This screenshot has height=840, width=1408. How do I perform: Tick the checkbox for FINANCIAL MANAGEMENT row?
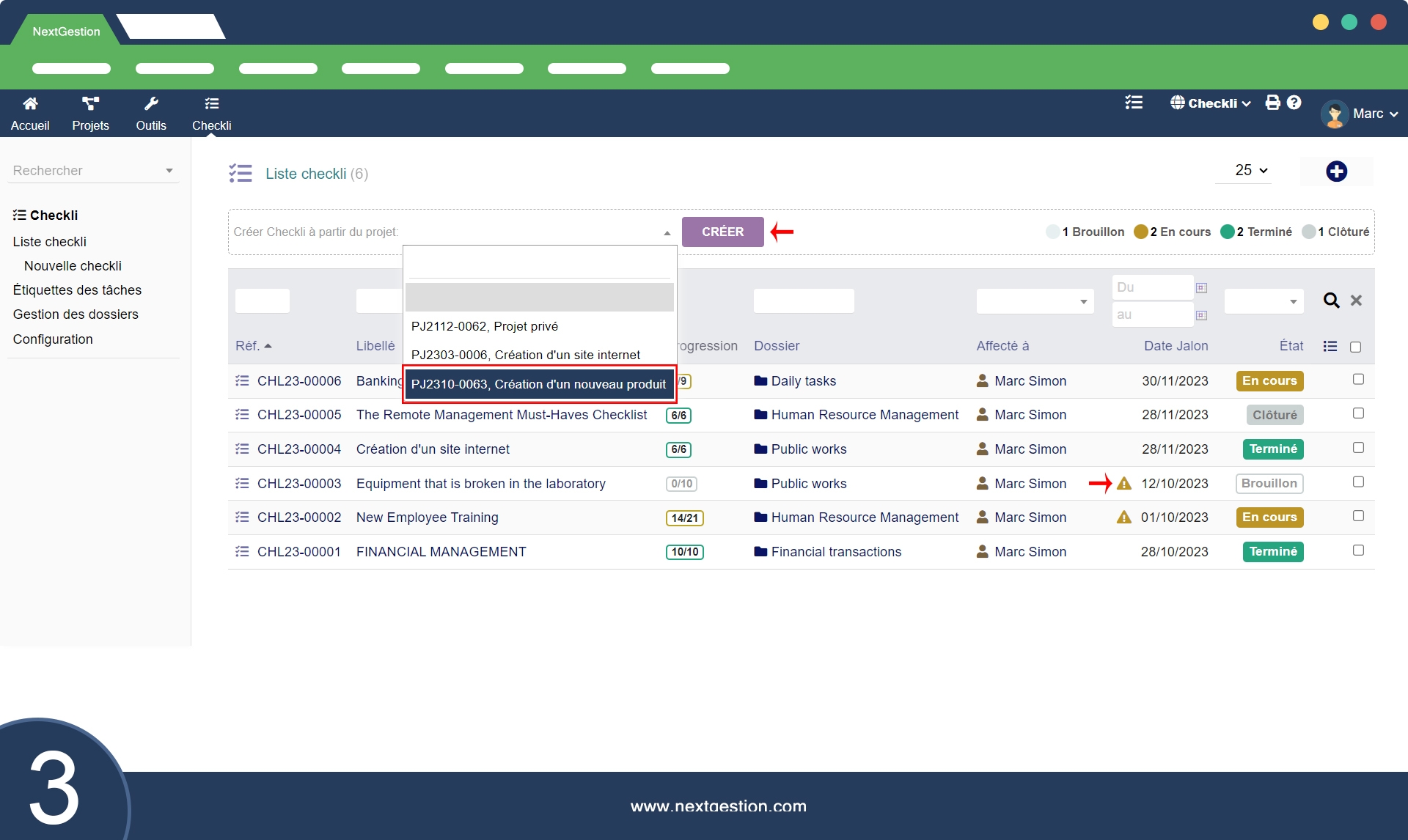tap(1358, 550)
